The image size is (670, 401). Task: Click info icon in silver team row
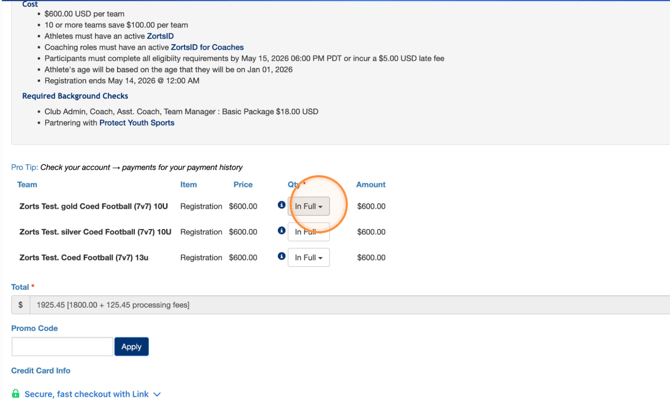click(281, 231)
